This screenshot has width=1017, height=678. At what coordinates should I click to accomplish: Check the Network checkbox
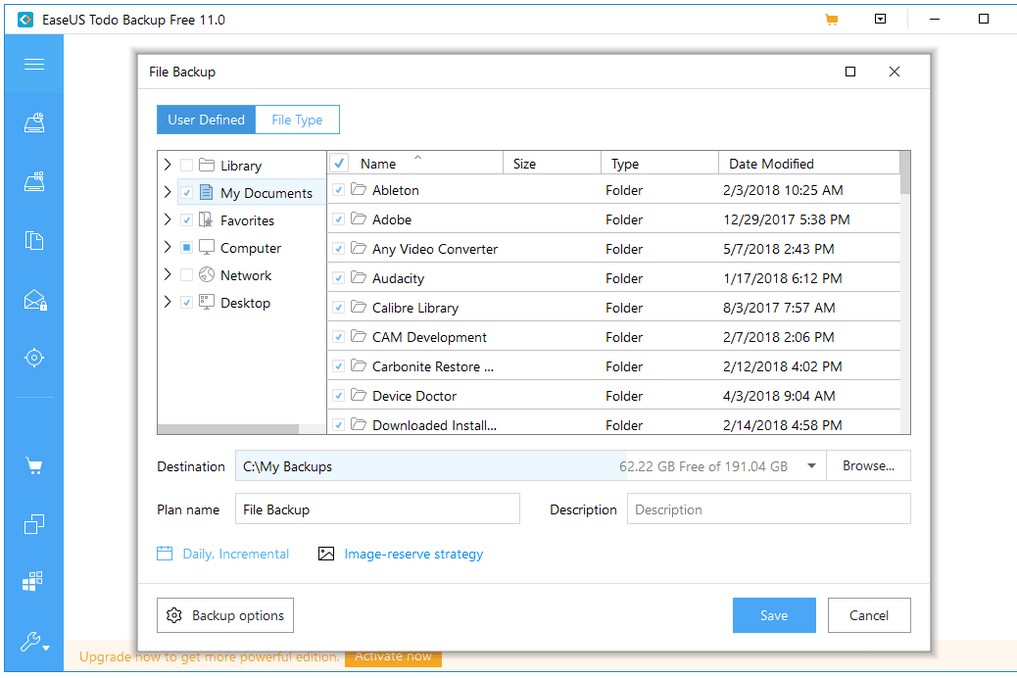pyautogui.click(x=186, y=275)
